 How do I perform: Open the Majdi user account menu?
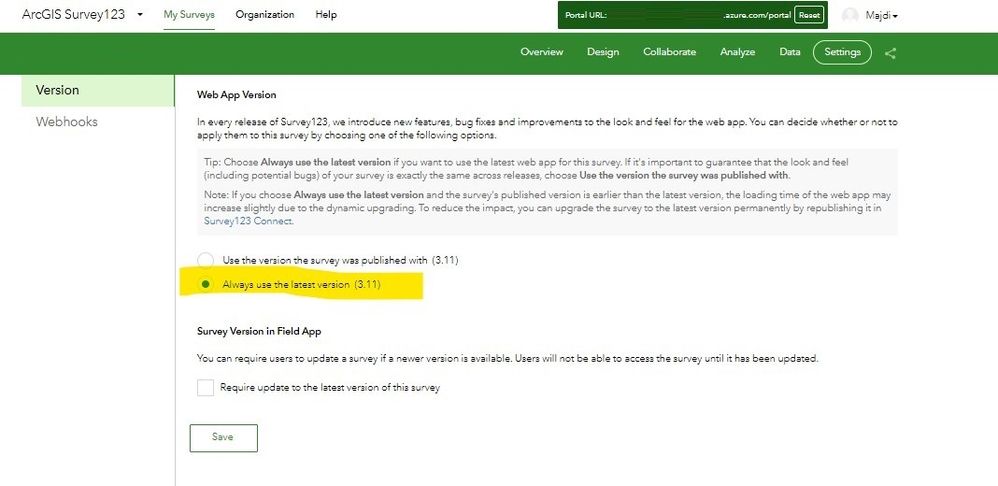pos(882,16)
